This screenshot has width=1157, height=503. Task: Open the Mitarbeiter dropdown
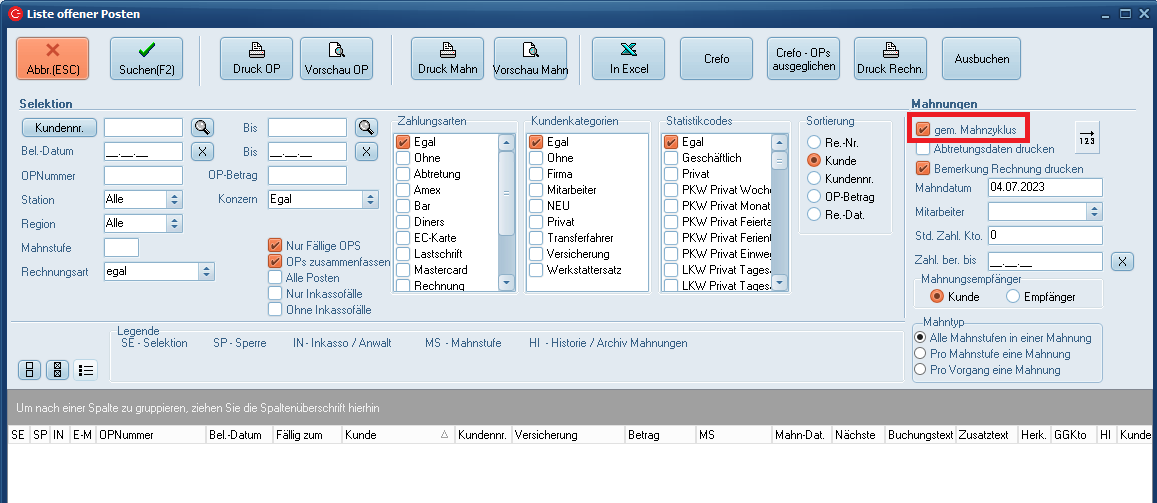[1094, 212]
